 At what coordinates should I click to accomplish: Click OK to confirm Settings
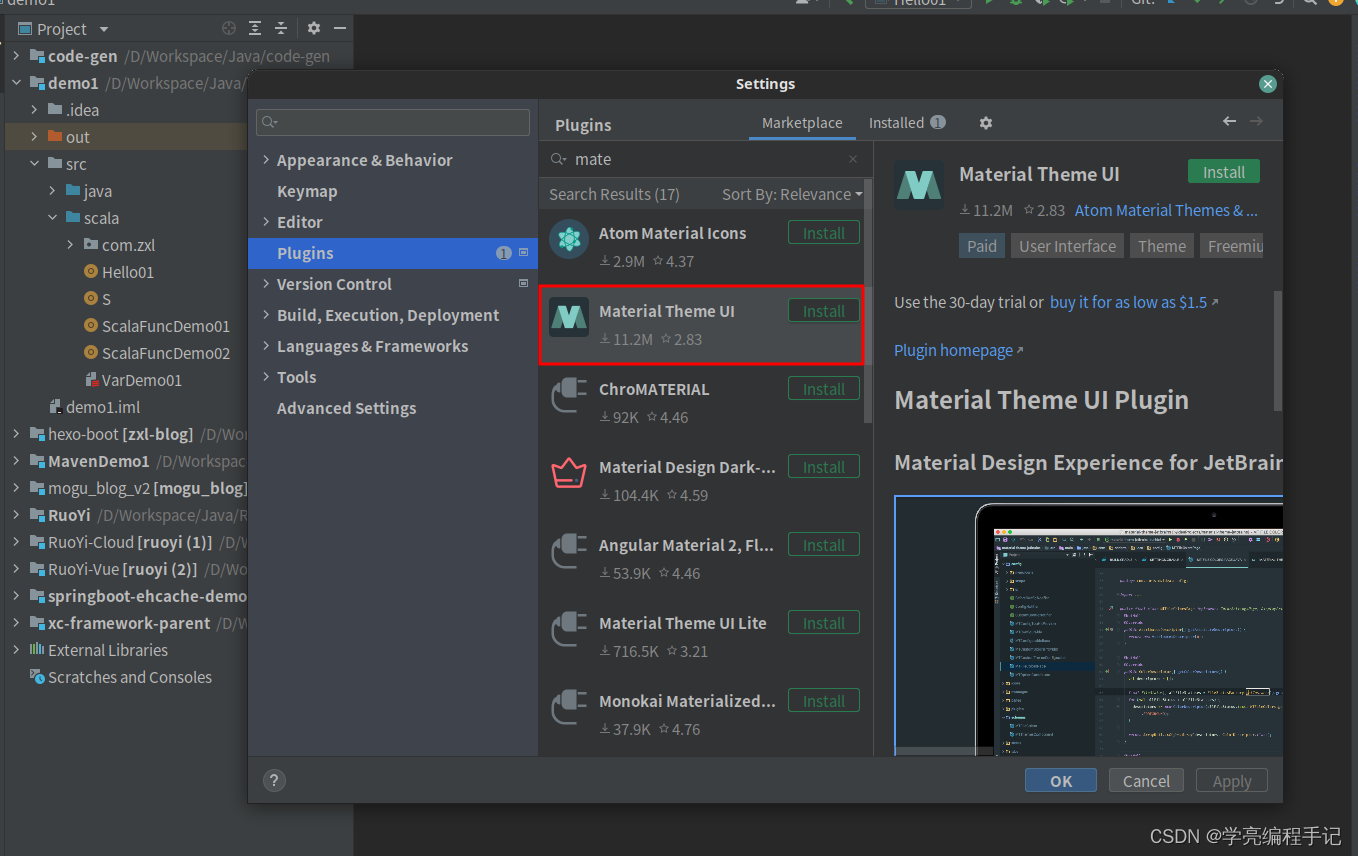coord(1060,780)
